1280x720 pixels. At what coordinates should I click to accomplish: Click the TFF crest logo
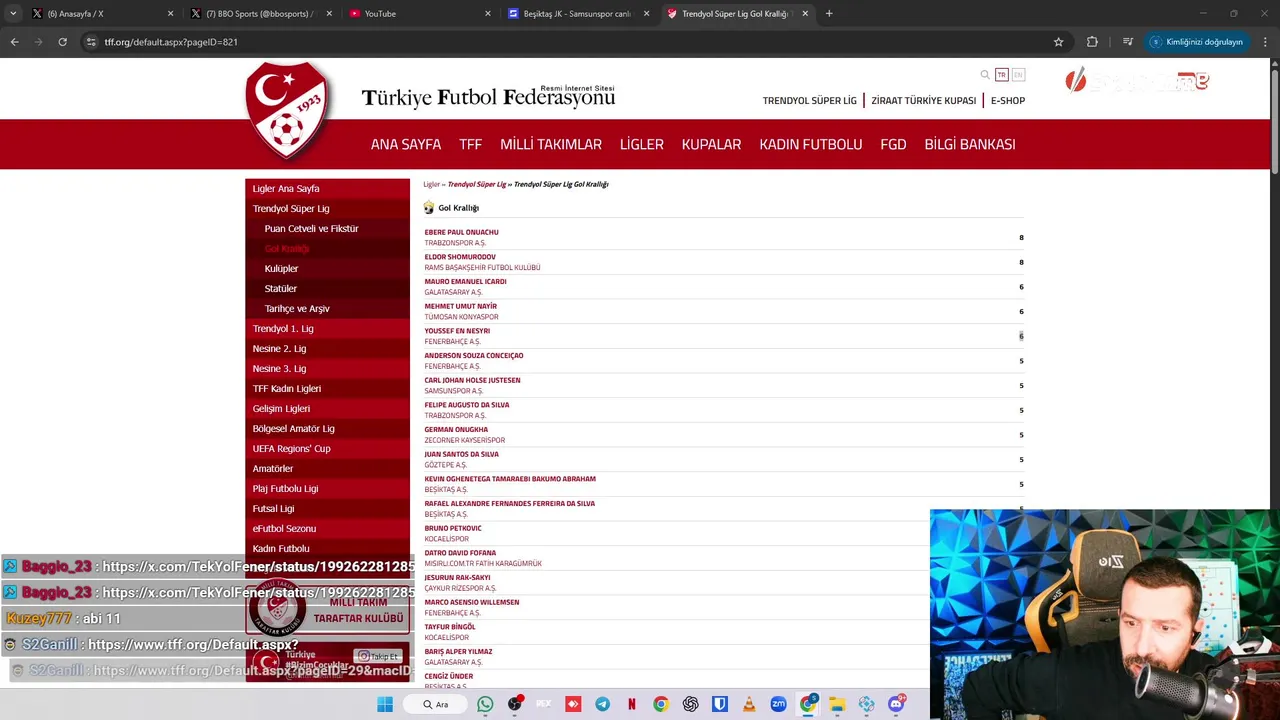(288, 111)
